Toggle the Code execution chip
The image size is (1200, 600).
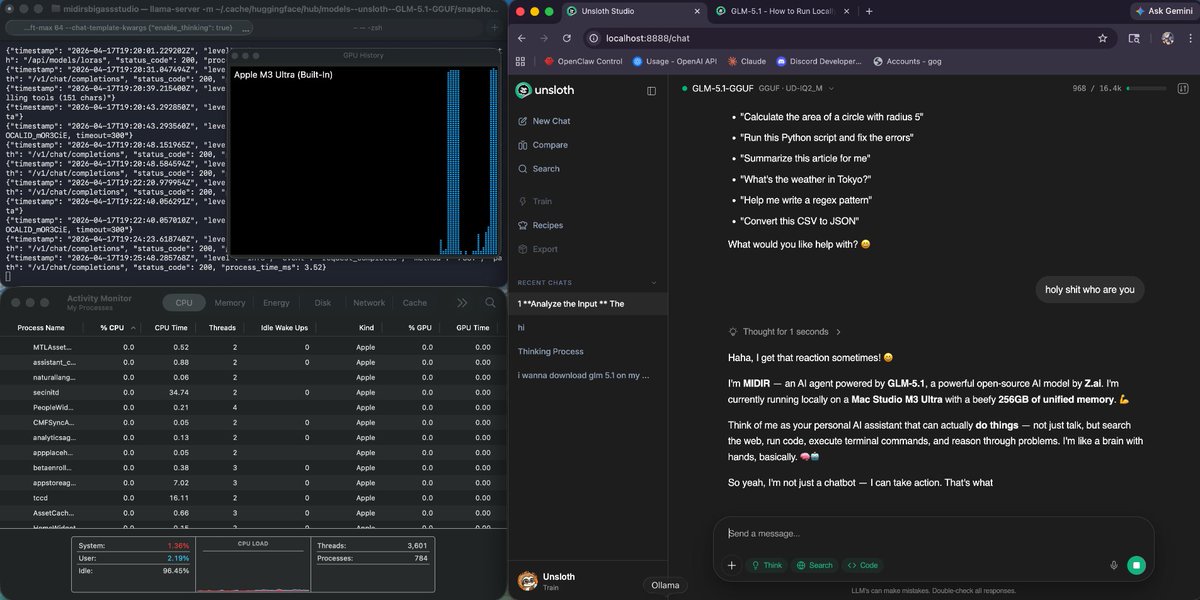point(862,565)
